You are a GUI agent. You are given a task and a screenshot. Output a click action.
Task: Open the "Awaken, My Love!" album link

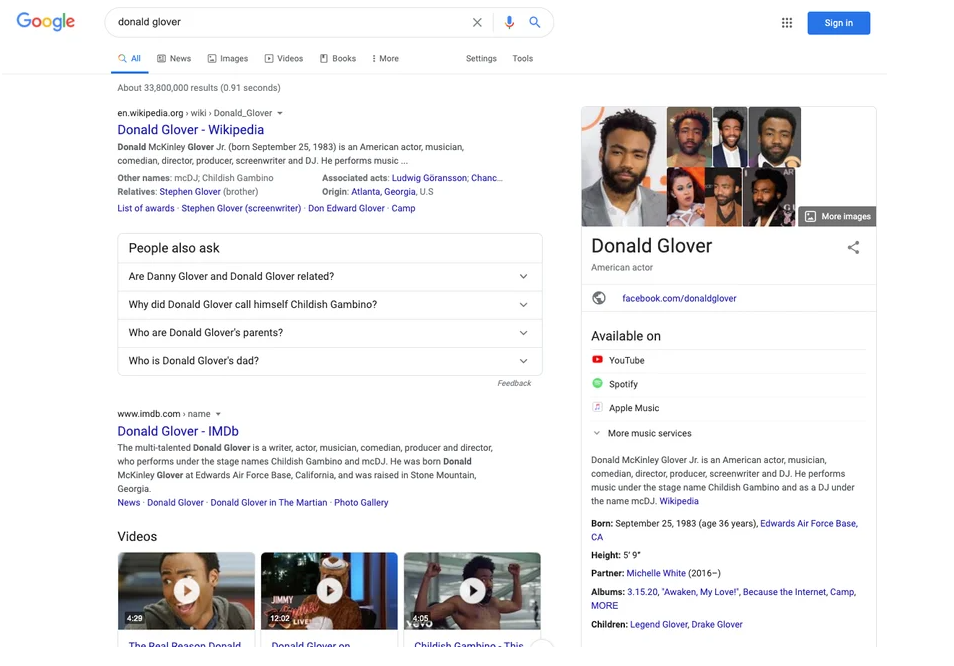point(700,592)
